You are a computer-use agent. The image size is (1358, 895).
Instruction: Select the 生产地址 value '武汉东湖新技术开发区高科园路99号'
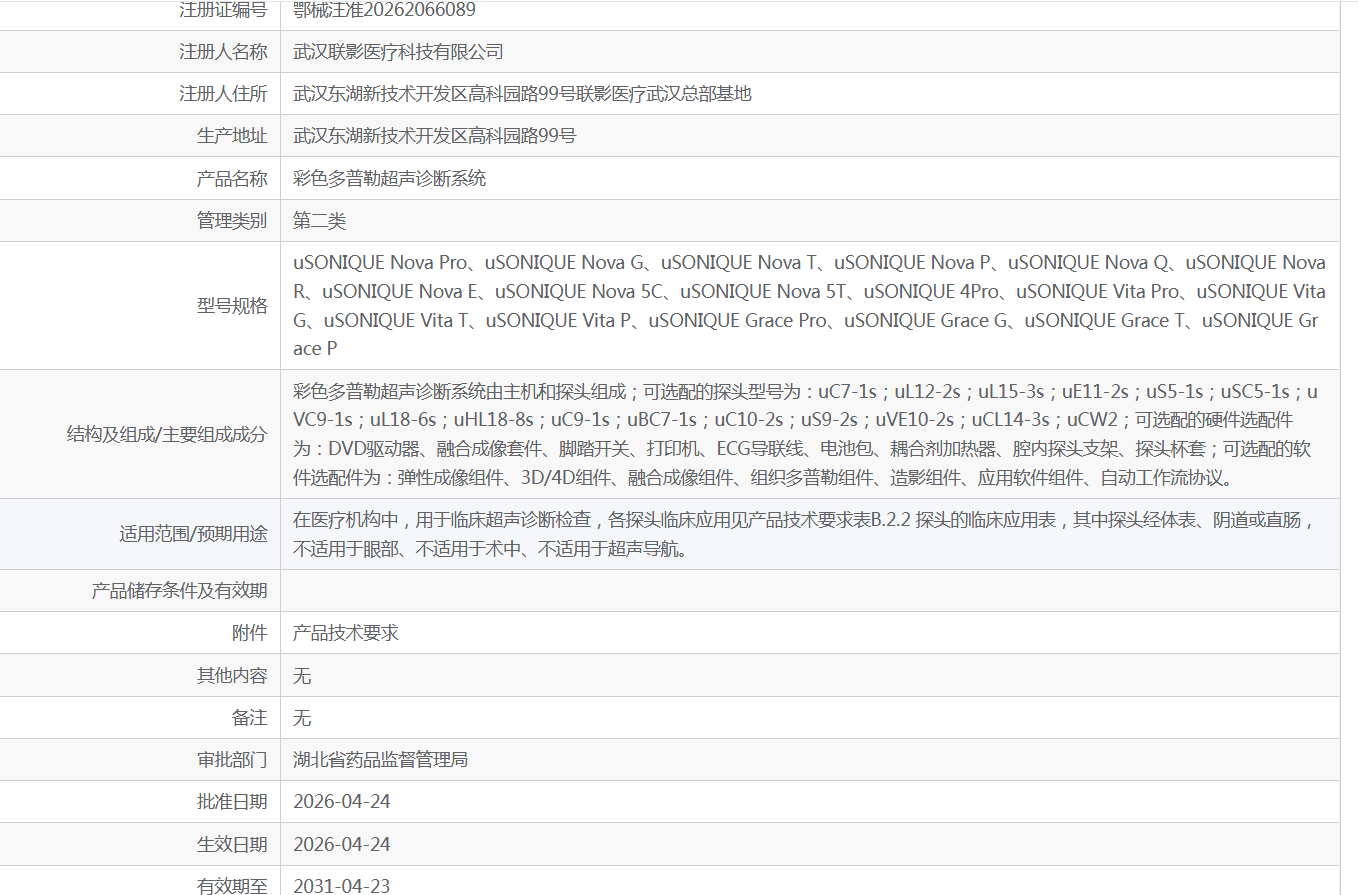(435, 136)
